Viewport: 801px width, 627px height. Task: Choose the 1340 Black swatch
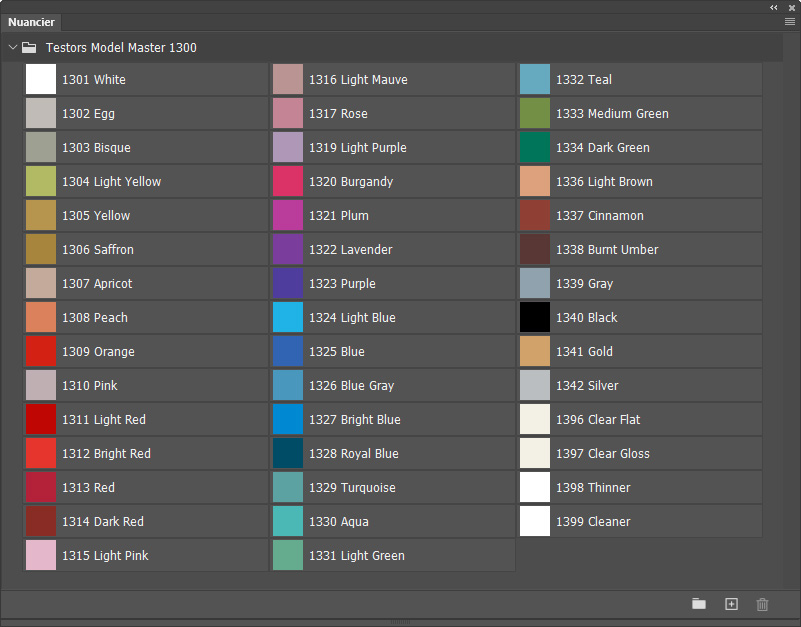(x=535, y=318)
